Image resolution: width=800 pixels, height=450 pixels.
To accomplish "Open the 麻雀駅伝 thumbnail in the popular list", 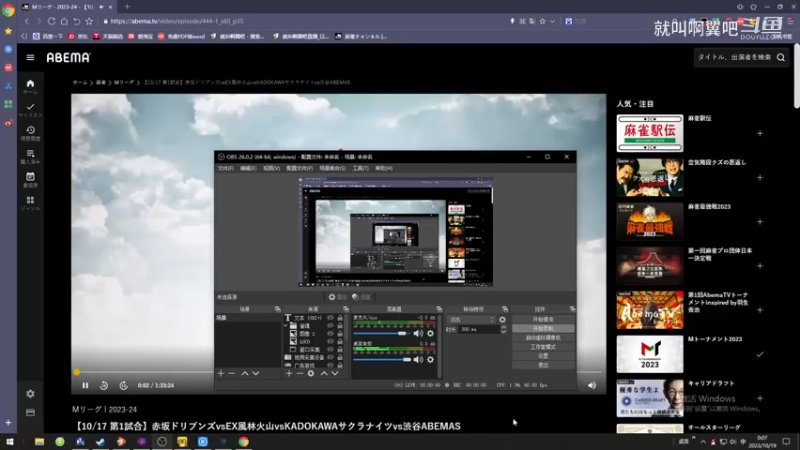I will tap(649, 133).
